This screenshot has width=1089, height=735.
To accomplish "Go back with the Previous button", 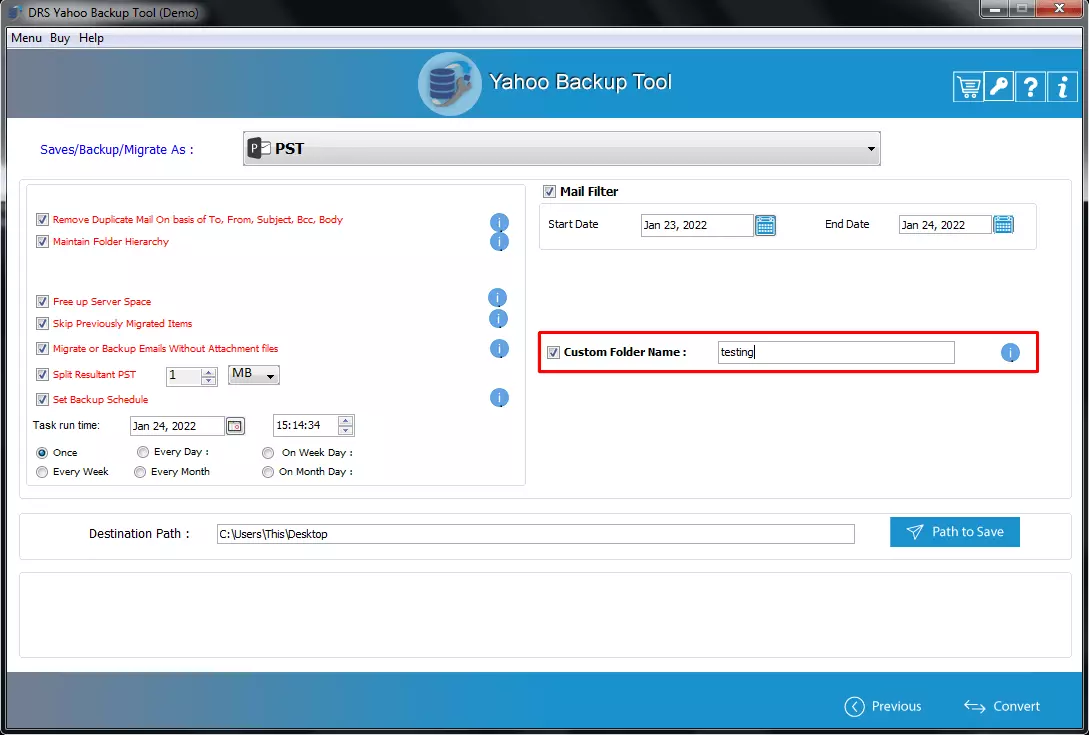I will point(883,707).
